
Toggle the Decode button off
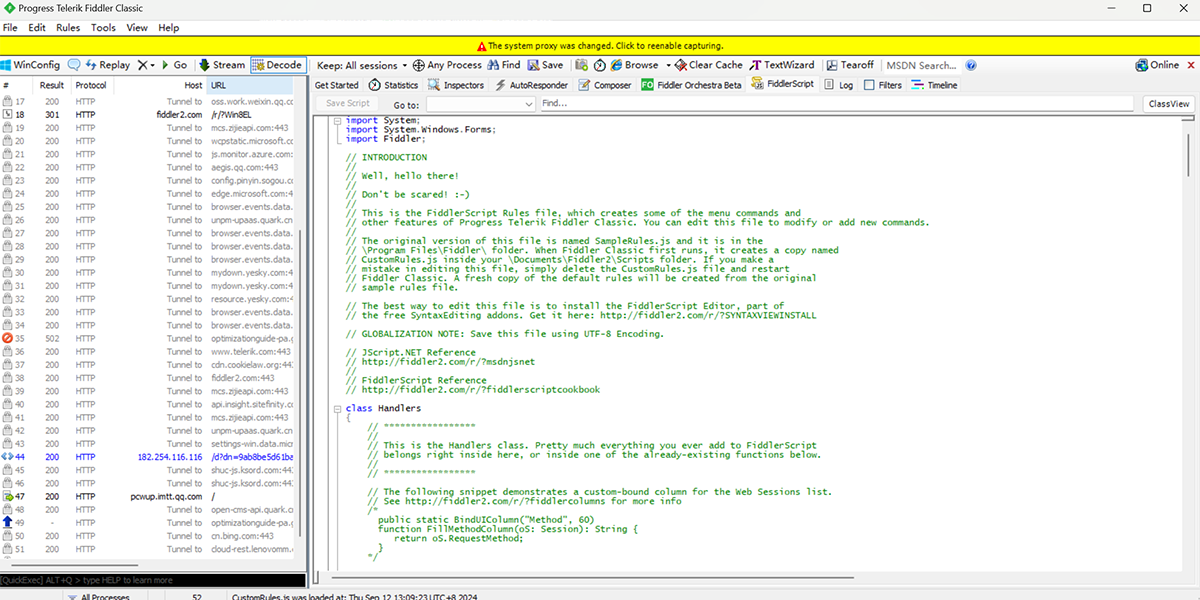[277, 65]
